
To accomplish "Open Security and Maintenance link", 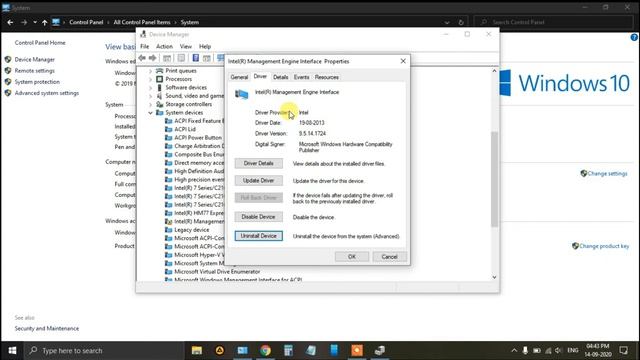I will pos(47,329).
